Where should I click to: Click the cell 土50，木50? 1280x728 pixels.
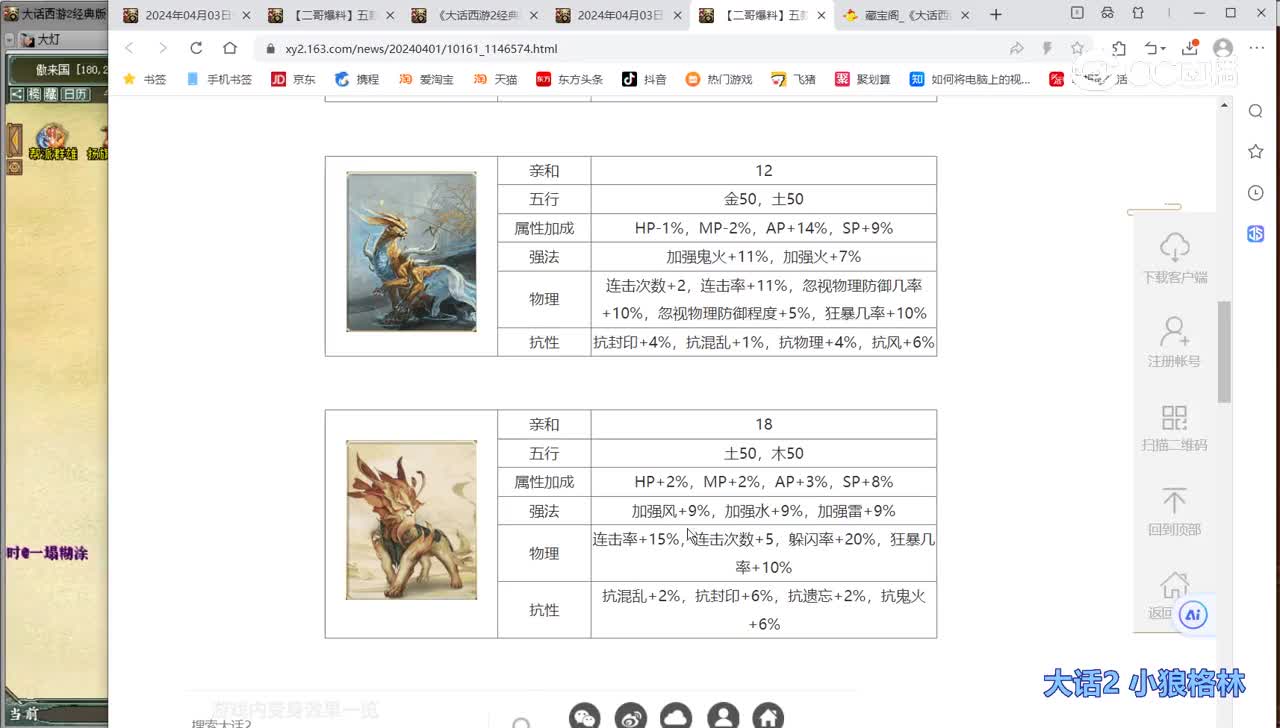(764, 453)
